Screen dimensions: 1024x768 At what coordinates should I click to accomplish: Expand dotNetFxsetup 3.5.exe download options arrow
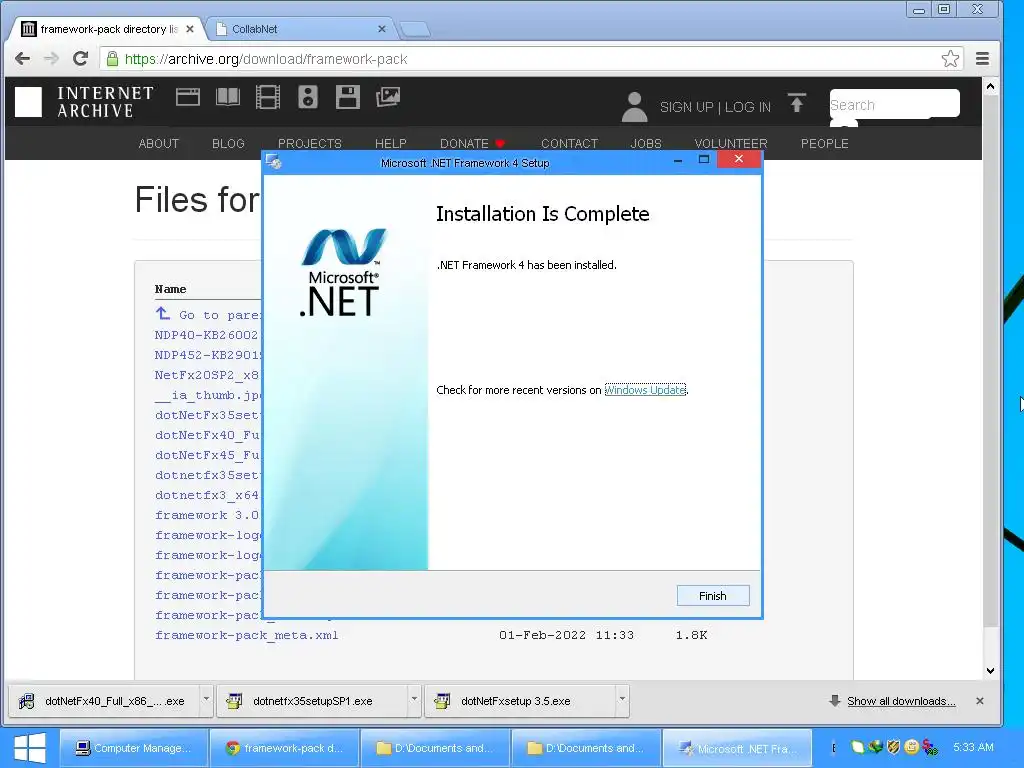click(622, 699)
